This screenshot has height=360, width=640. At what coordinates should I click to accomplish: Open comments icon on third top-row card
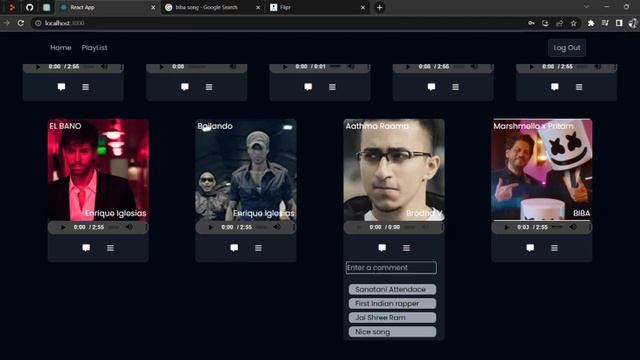(308, 87)
